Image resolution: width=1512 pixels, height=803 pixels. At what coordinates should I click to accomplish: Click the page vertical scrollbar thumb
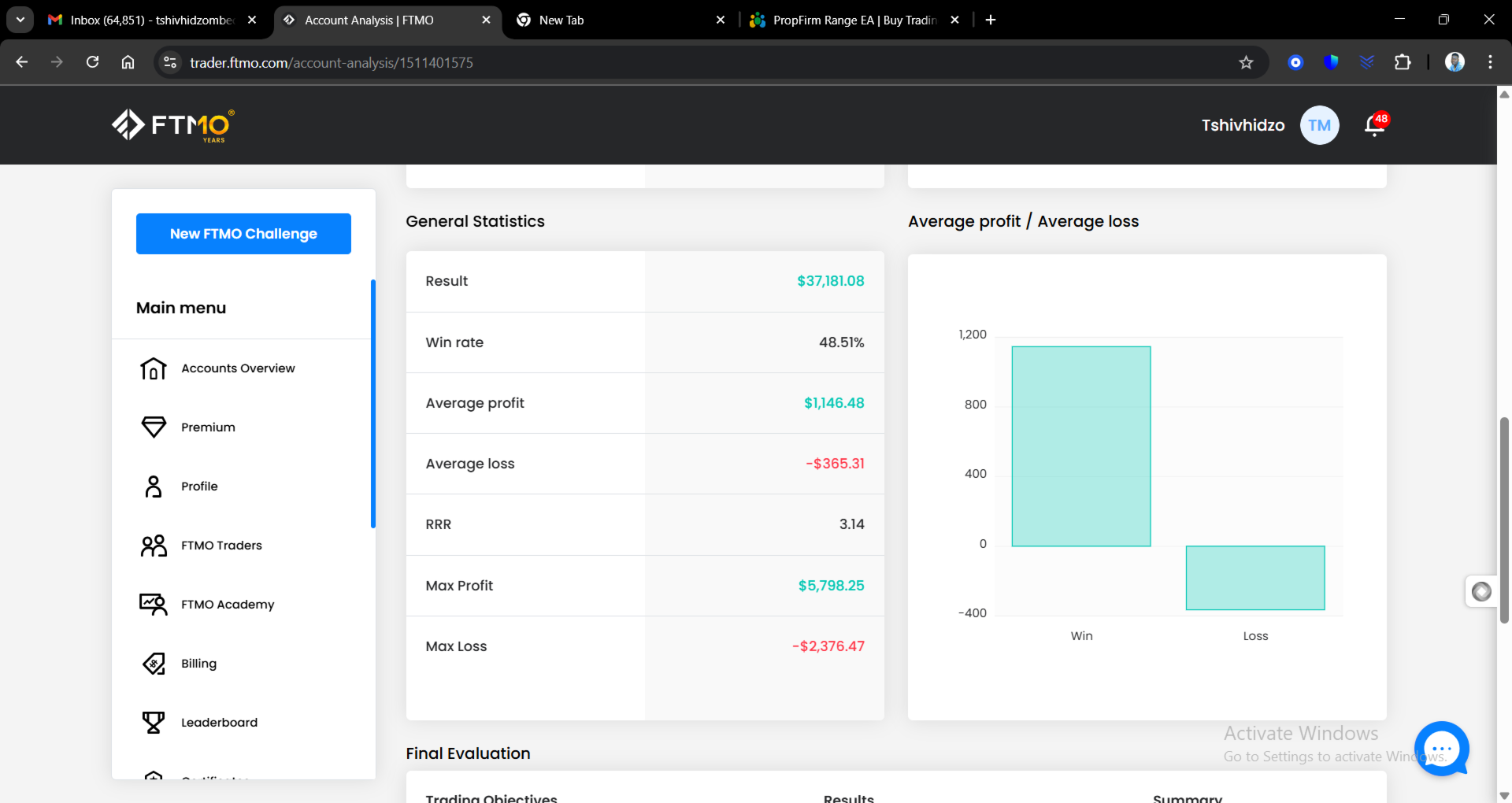pos(1504,520)
